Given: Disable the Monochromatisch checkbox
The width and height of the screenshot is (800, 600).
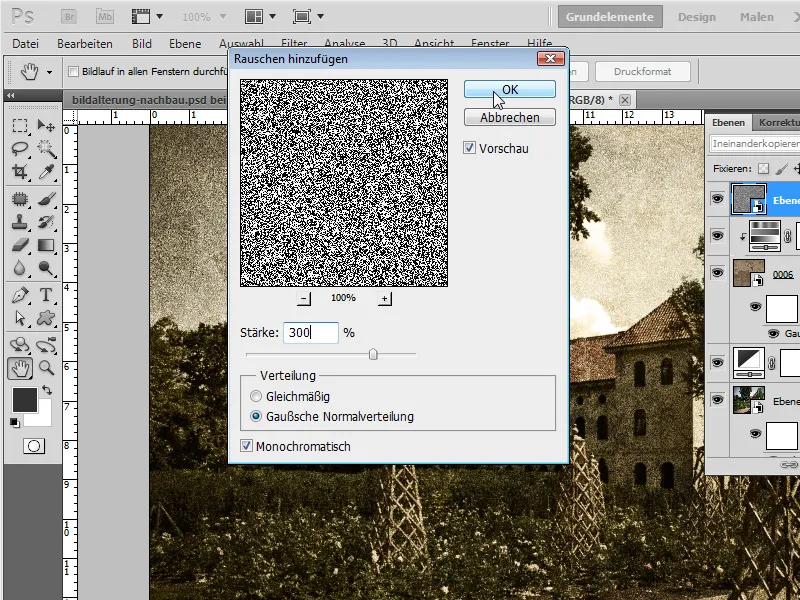Looking at the screenshot, I should pos(247,444).
